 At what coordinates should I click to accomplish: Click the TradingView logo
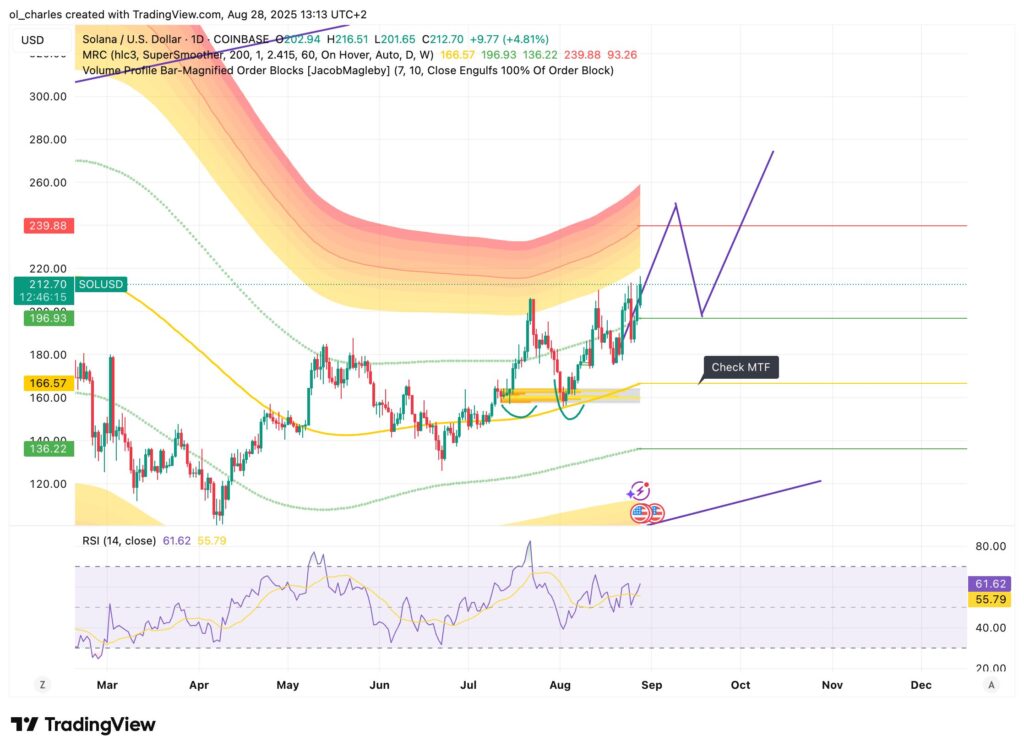[83, 724]
